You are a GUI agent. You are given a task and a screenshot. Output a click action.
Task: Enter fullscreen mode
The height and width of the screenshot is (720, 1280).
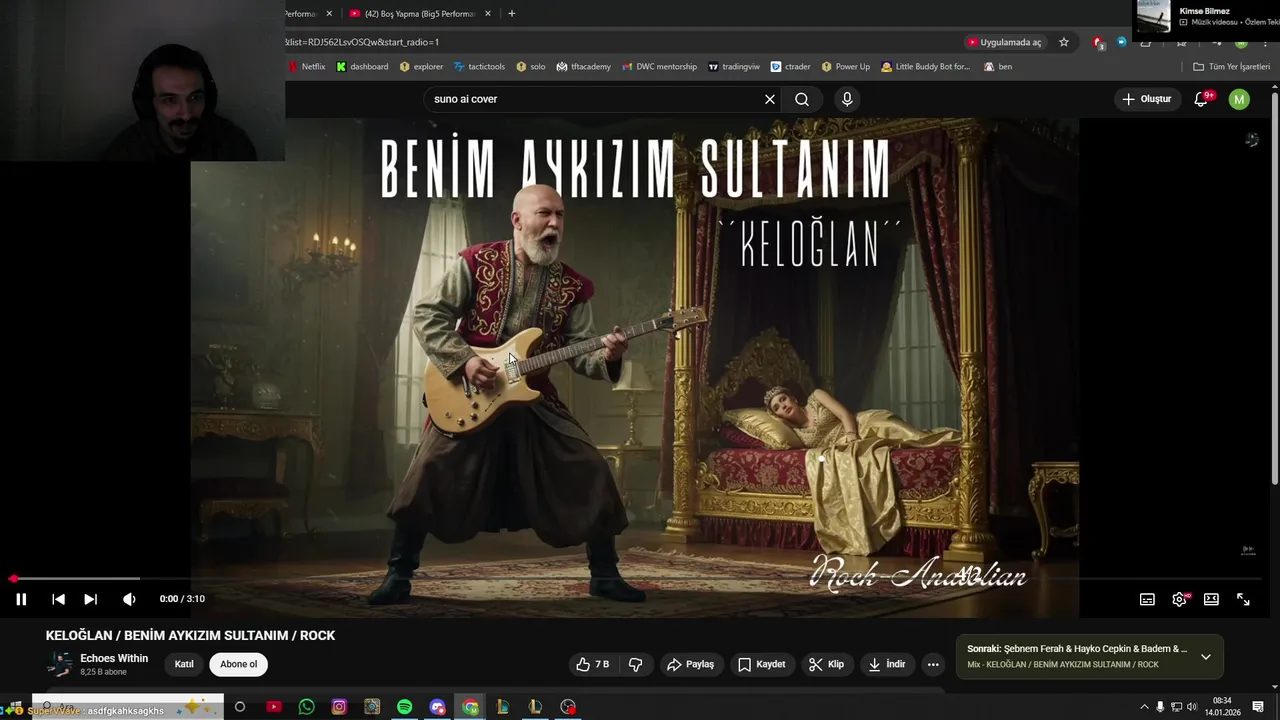point(1243,599)
